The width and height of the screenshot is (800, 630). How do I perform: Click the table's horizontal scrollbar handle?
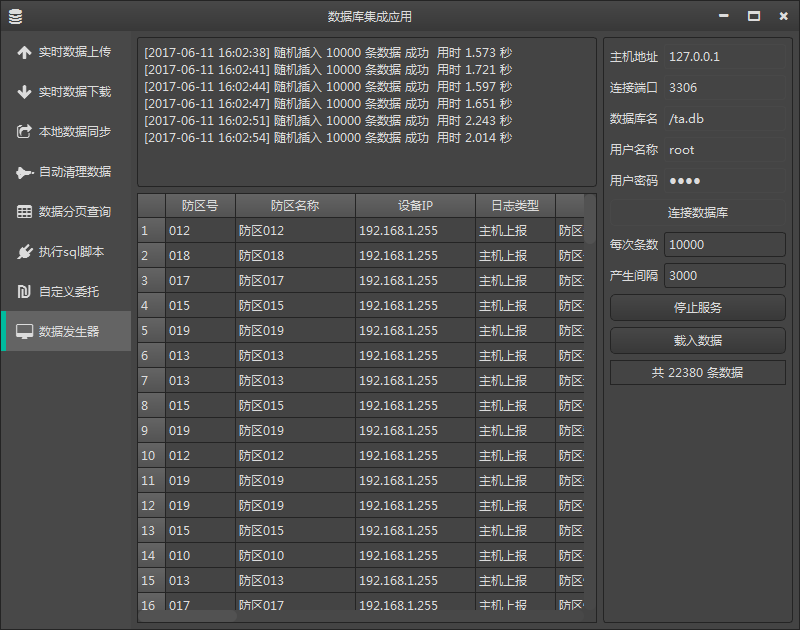tap(187, 616)
